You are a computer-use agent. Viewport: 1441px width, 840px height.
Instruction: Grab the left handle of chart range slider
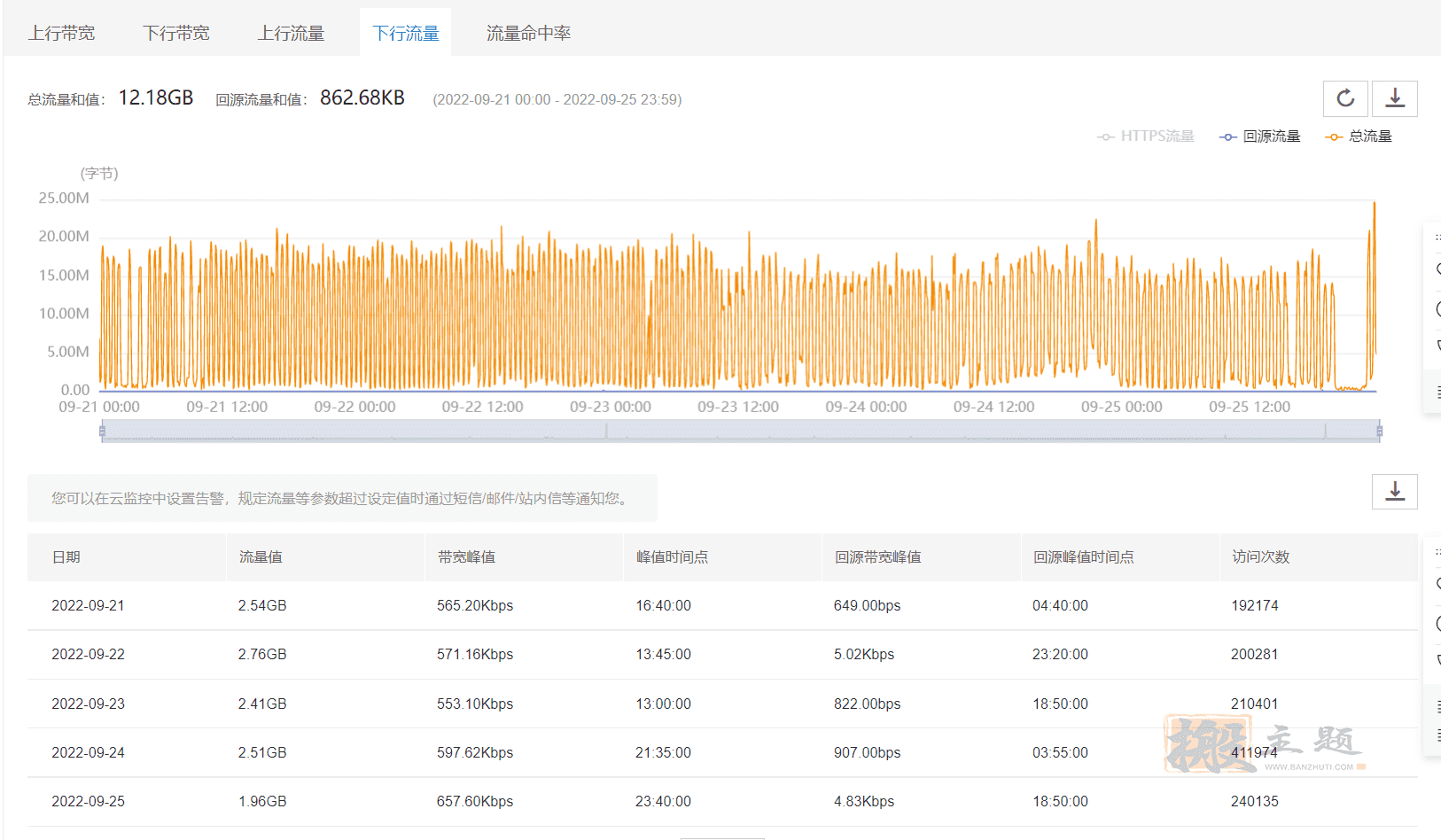pyautogui.click(x=102, y=432)
